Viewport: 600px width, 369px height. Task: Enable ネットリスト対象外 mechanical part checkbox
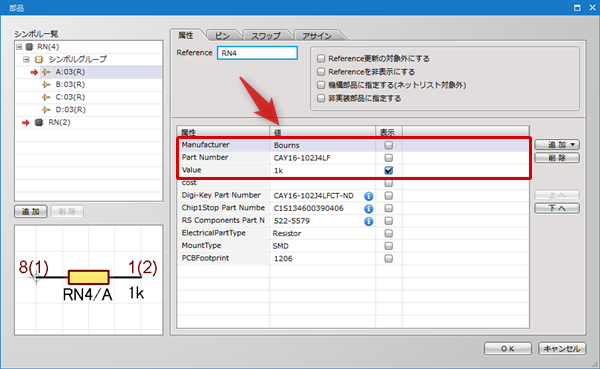[x=321, y=85]
